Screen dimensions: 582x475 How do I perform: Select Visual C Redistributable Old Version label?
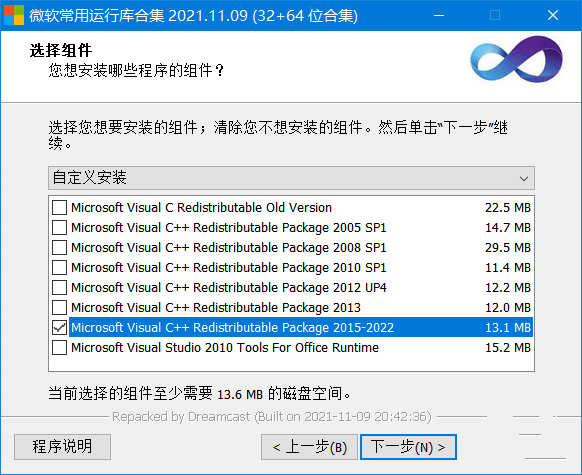coord(201,207)
